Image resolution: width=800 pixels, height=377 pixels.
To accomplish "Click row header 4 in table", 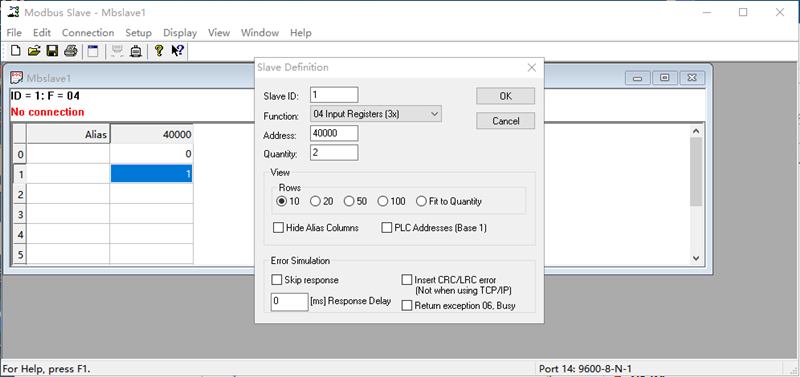I will [20, 234].
